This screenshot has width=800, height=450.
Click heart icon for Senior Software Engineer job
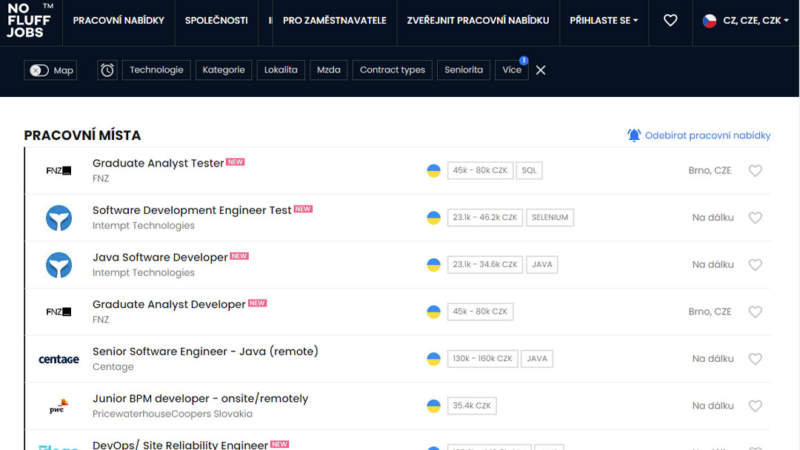[755, 359]
